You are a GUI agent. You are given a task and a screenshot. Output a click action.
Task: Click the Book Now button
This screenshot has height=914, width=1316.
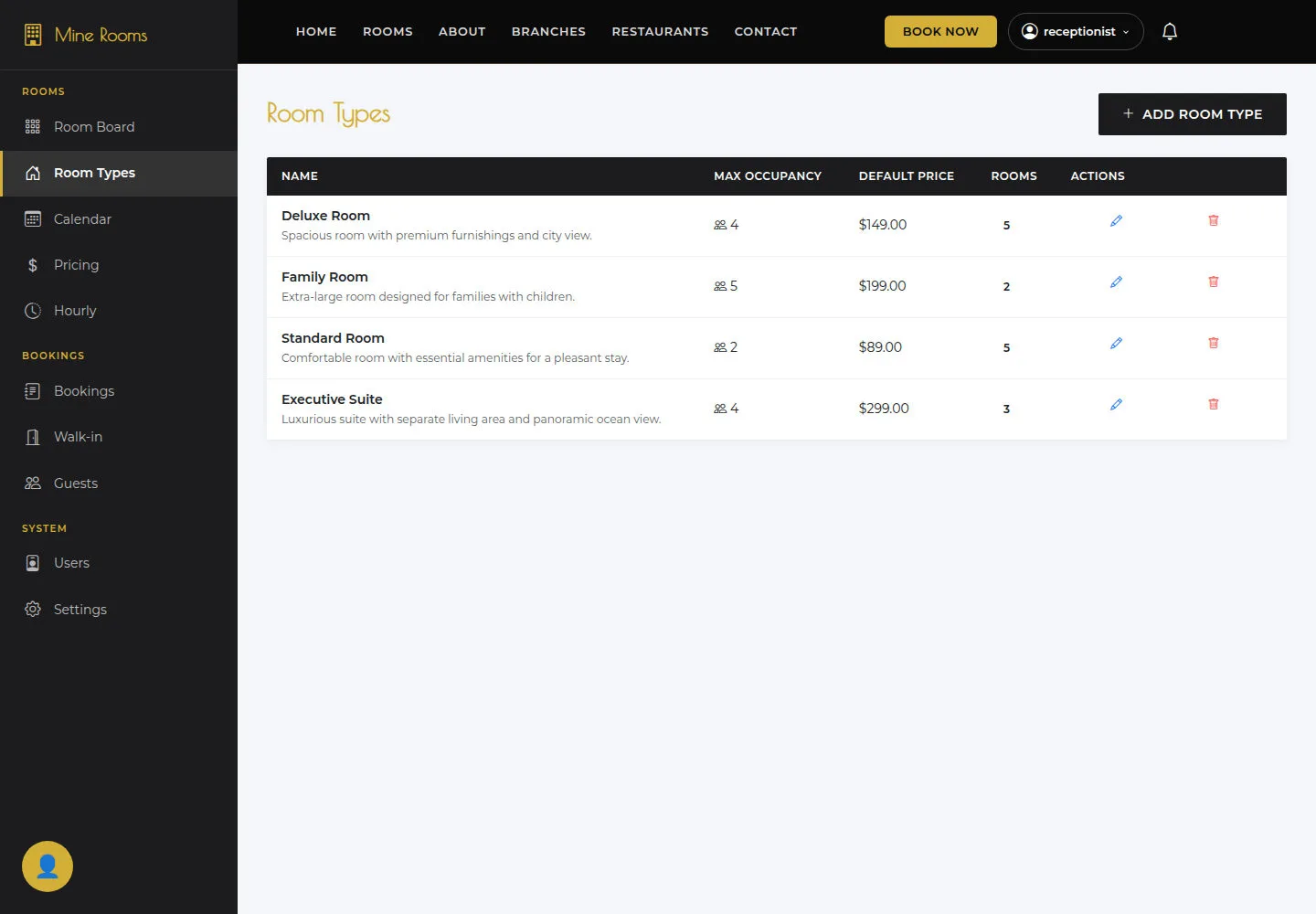click(x=940, y=32)
